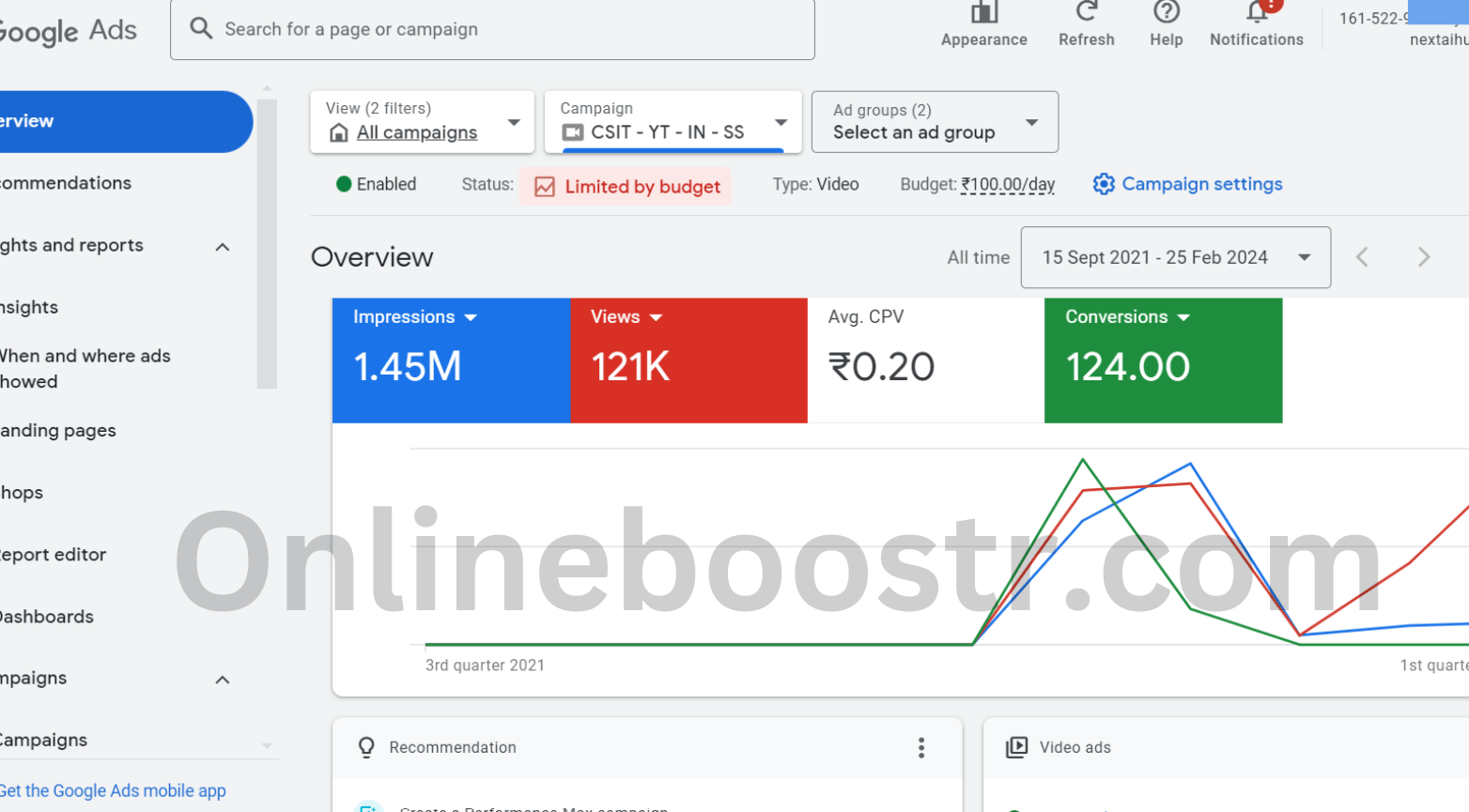Open the Impressions metric dropdown
The image size is (1469, 812).
(x=471, y=318)
